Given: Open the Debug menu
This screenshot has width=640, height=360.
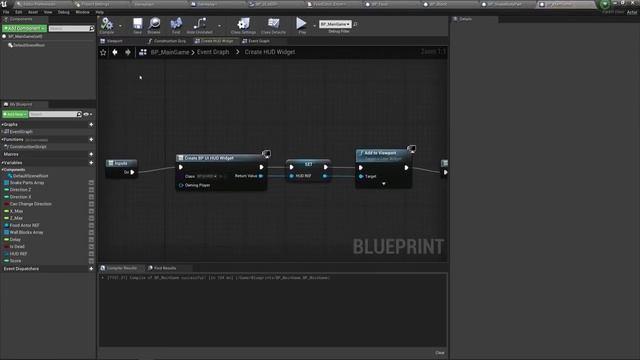Looking at the screenshot, I should tap(64, 12).
